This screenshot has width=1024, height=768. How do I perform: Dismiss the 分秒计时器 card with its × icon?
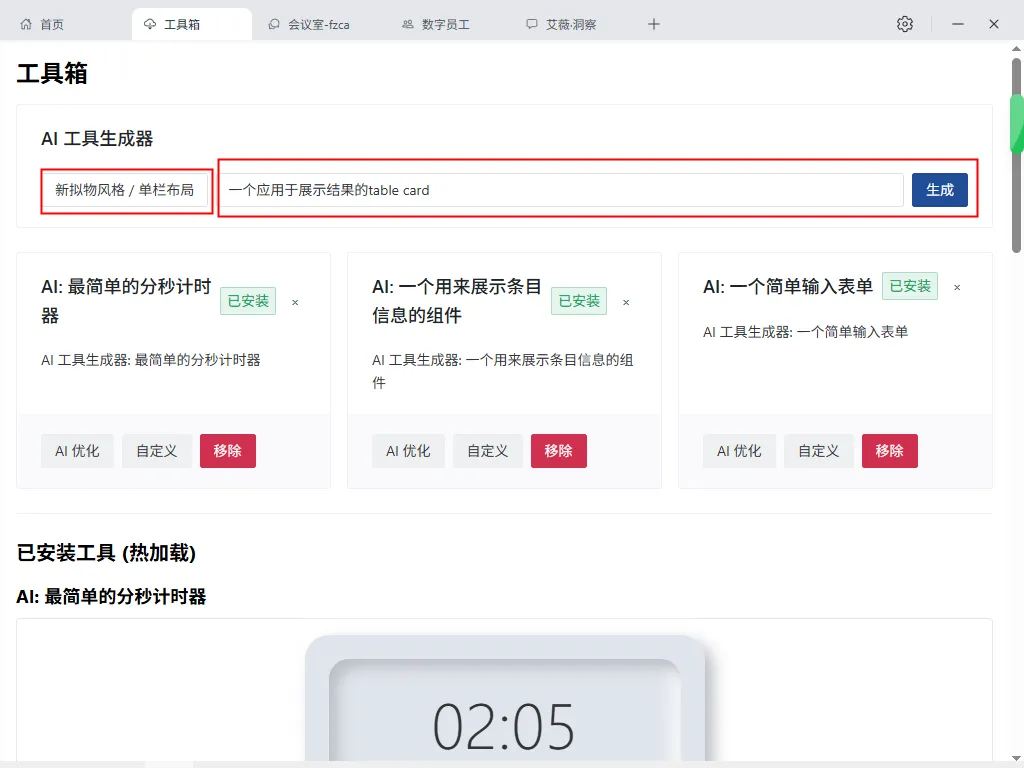[x=295, y=301]
